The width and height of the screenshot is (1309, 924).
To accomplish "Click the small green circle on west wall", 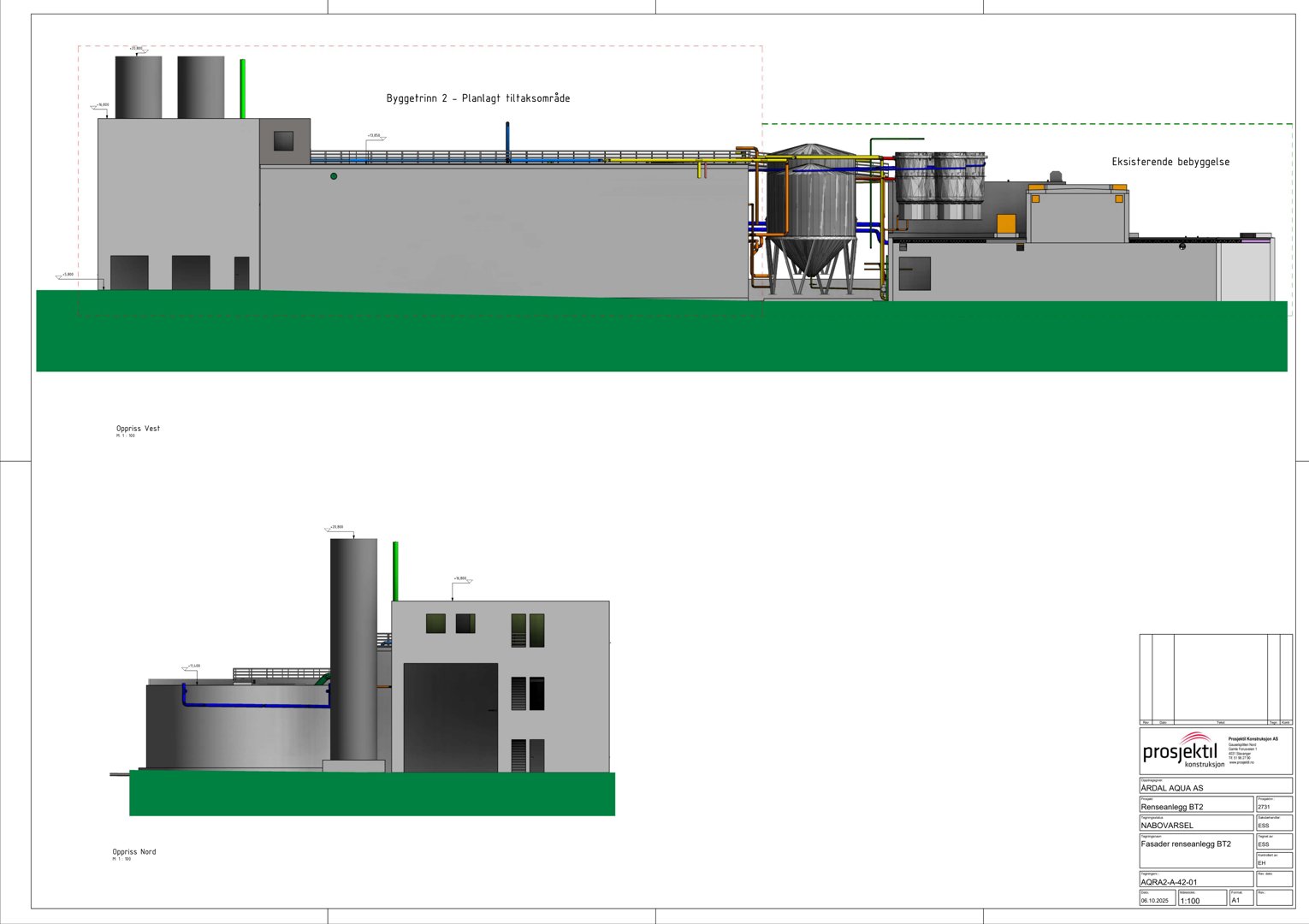I will tap(334, 176).
